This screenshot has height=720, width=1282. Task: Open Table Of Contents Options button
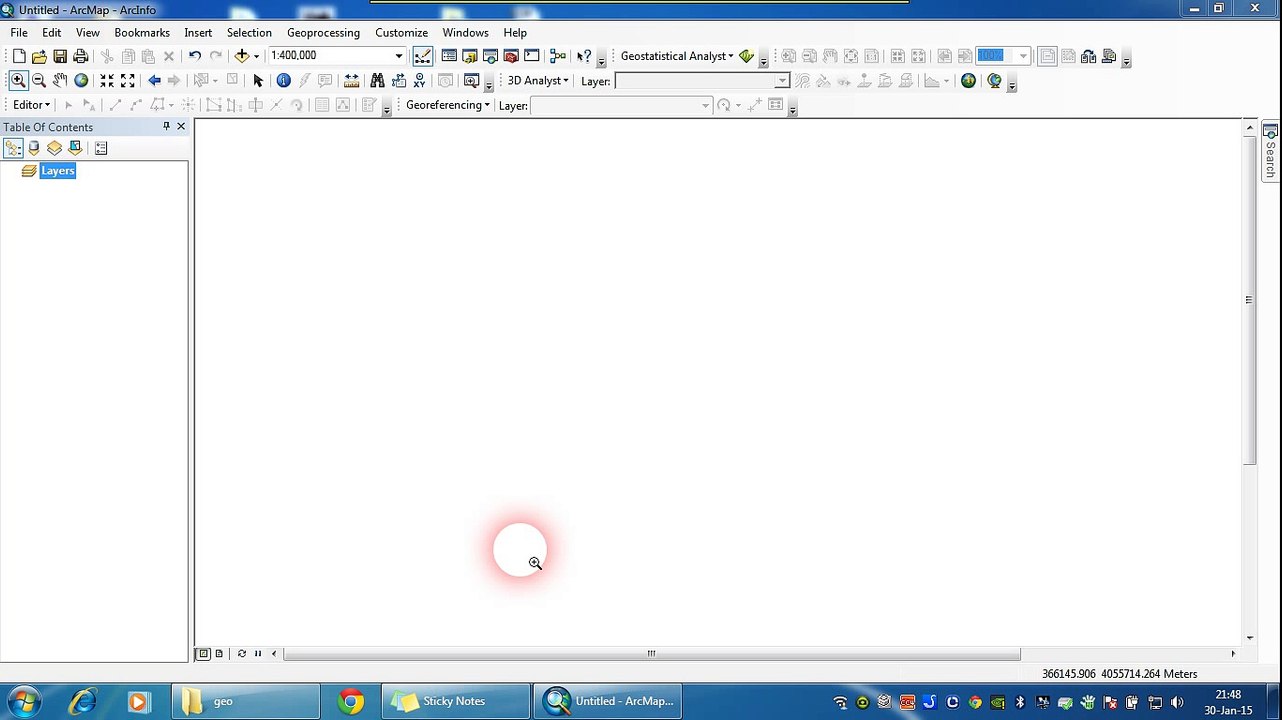tap(101, 148)
